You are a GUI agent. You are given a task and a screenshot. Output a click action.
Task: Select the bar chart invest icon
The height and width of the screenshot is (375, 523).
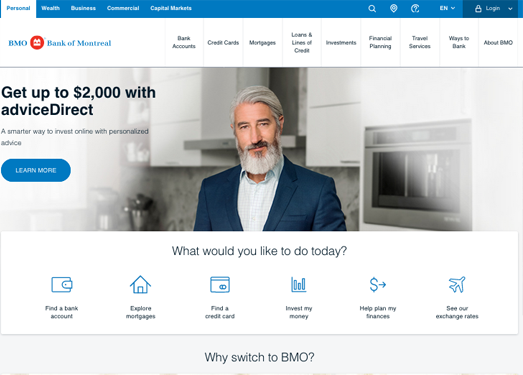tap(299, 285)
